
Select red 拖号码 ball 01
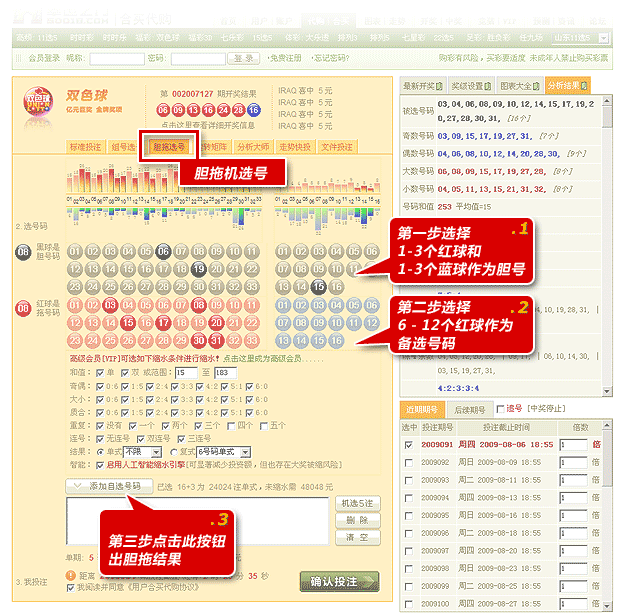click(x=75, y=305)
